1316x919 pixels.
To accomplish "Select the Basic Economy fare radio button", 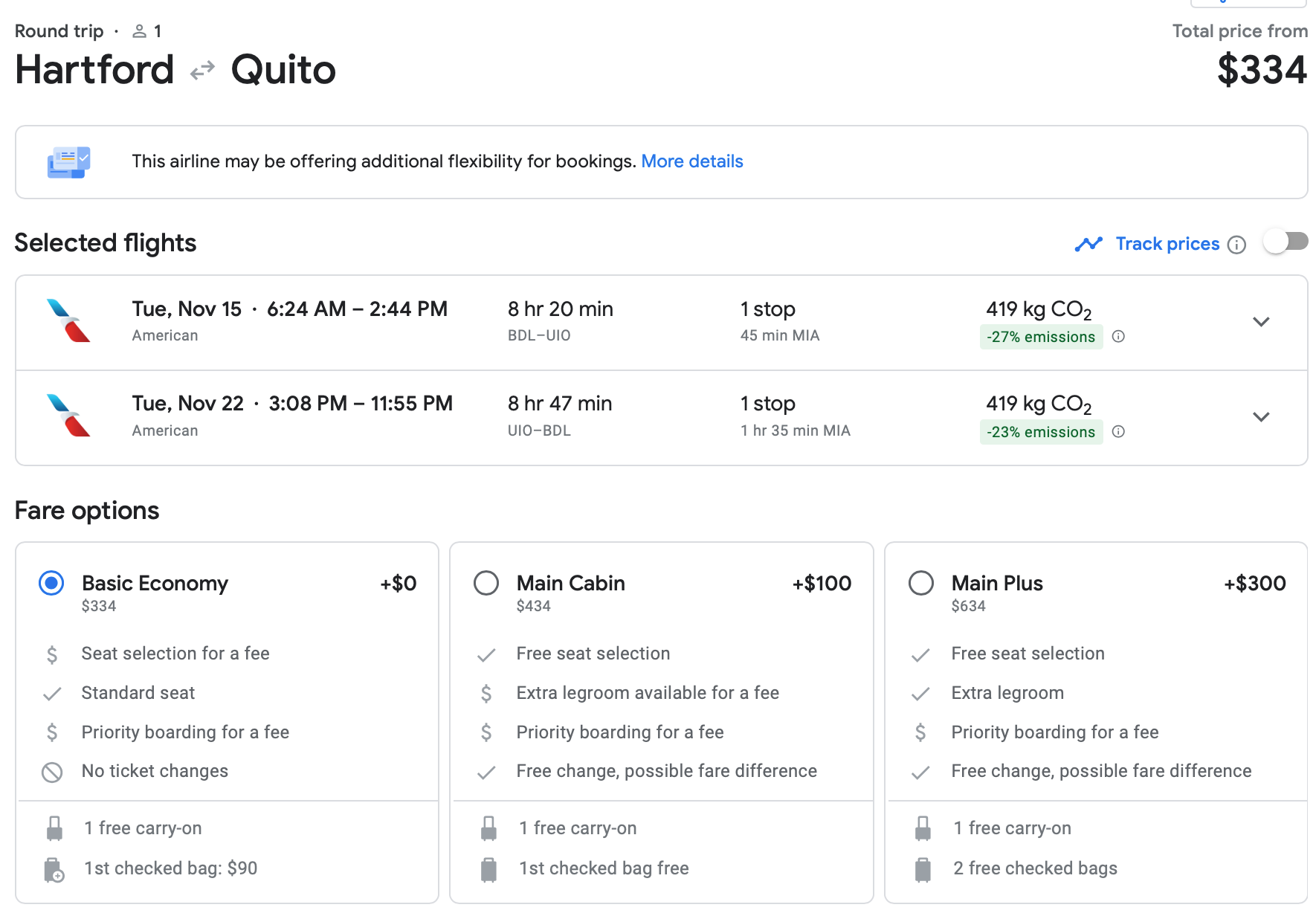I will (x=51, y=583).
